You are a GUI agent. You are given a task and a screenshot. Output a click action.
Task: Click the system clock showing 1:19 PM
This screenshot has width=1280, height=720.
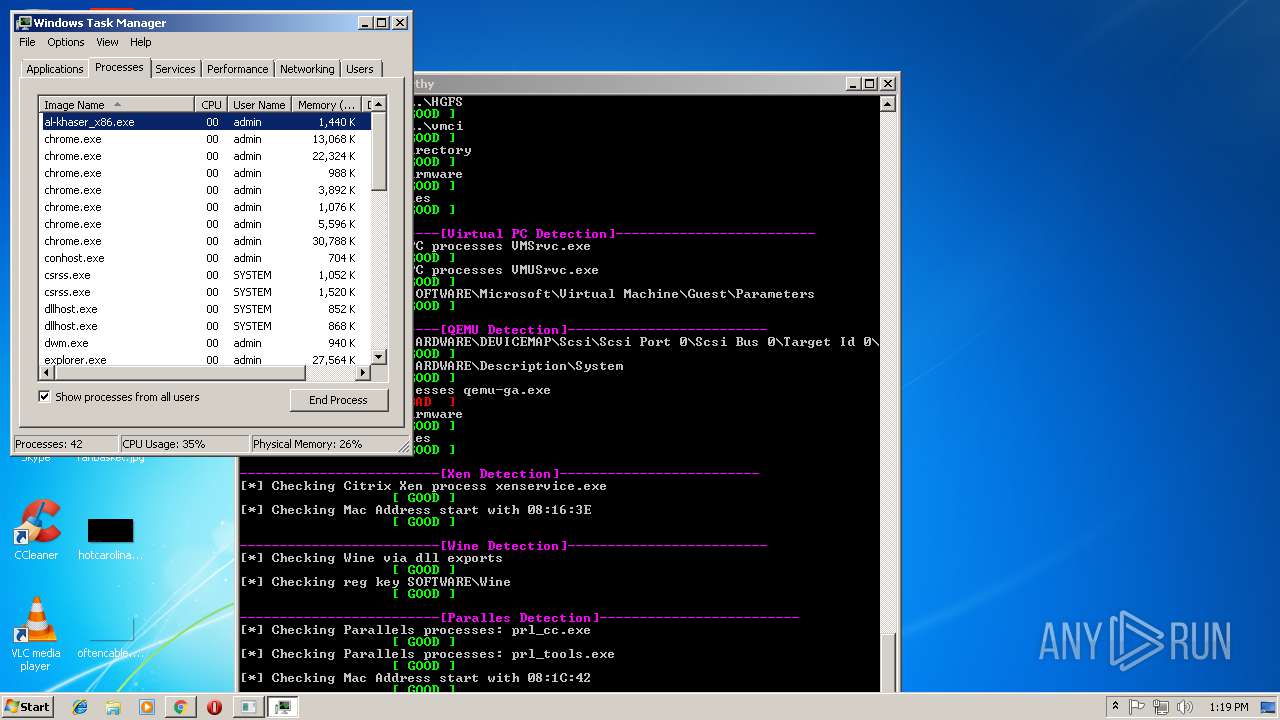pos(1229,707)
